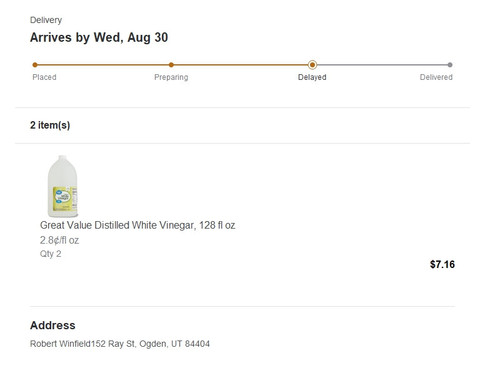Click the Qty 2 text
Viewport: 500px width, 391px height.
(51, 254)
